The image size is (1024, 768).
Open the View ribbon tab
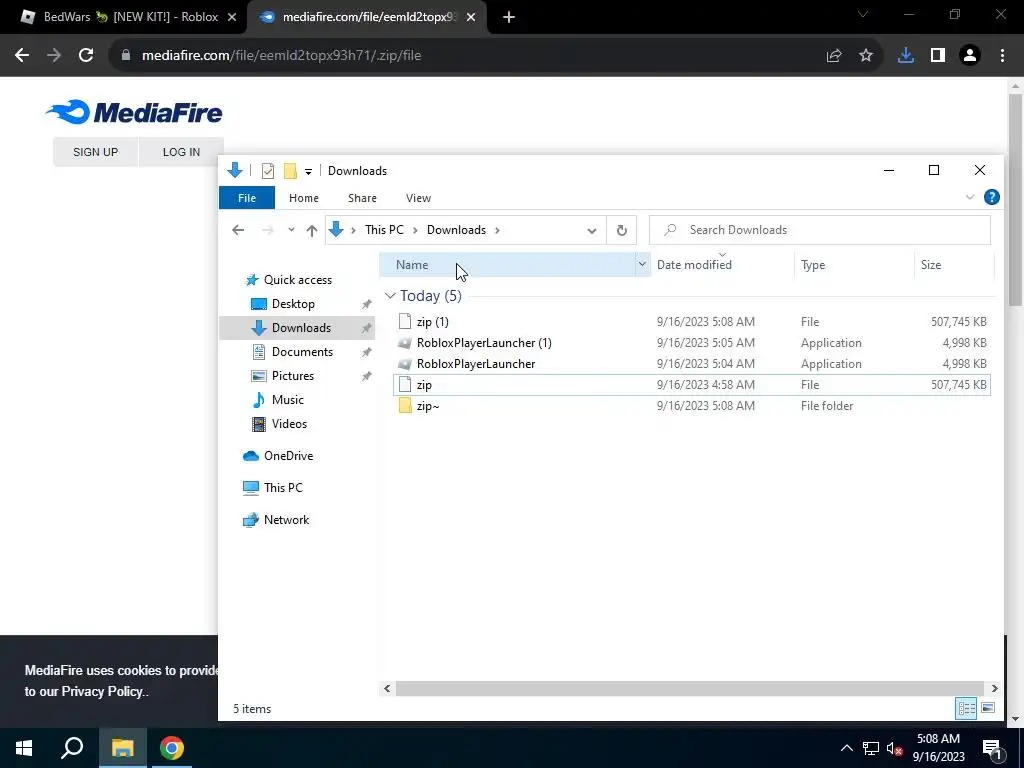tap(419, 198)
